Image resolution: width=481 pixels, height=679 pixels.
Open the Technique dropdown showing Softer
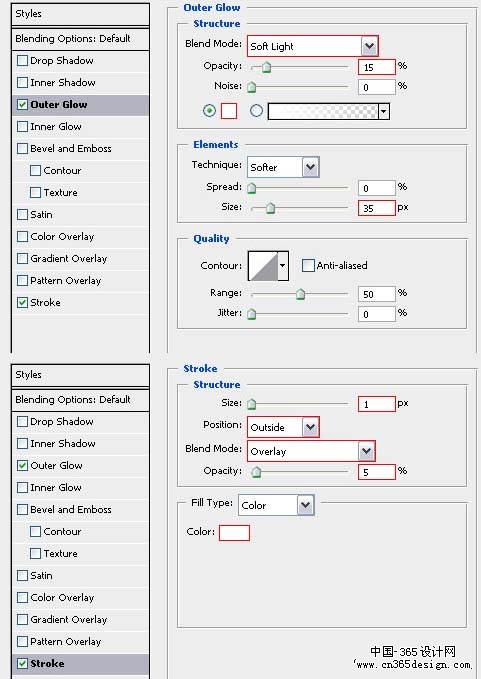(x=283, y=167)
